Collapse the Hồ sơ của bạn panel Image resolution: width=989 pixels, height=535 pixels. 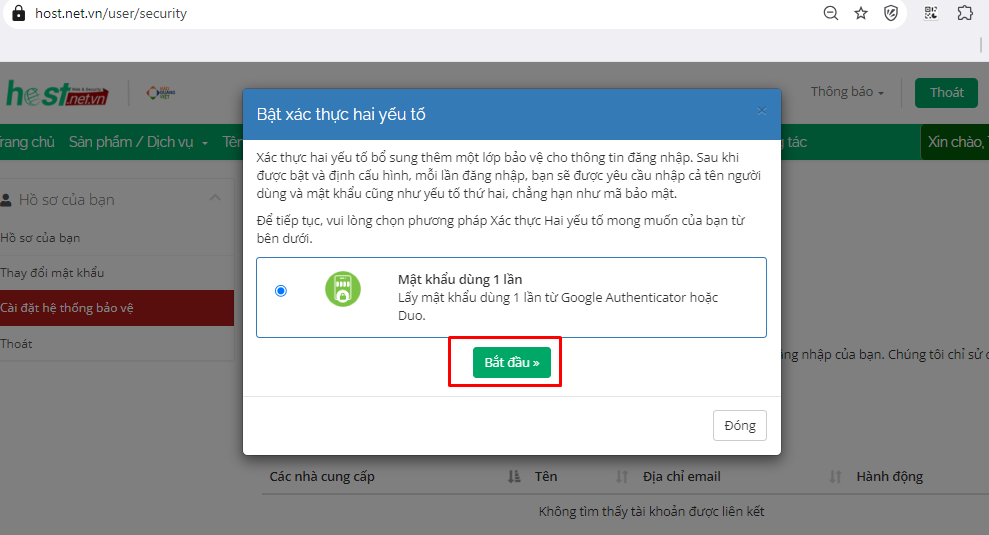tap(214, 199)
